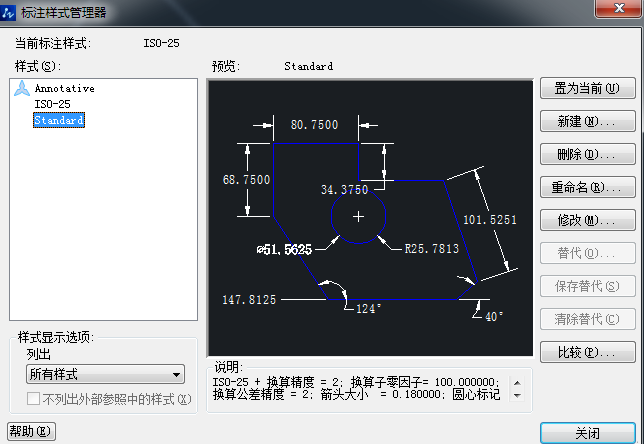Click the AutoCAD icon in title bar

click(x=9, y=11)
